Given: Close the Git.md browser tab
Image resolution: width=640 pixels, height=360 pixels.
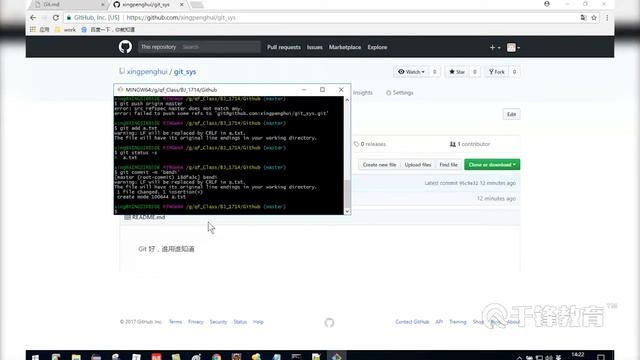Looking at the screenshot, I should click(x=103, y=4).
